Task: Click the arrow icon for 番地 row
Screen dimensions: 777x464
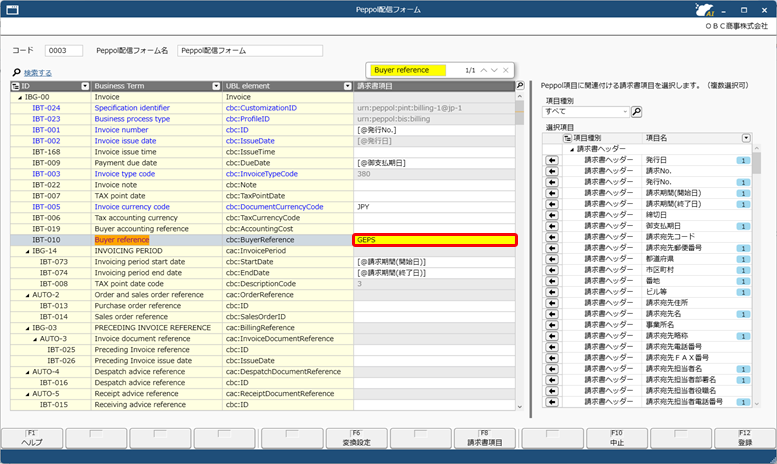Action: (x=552, y=281)
